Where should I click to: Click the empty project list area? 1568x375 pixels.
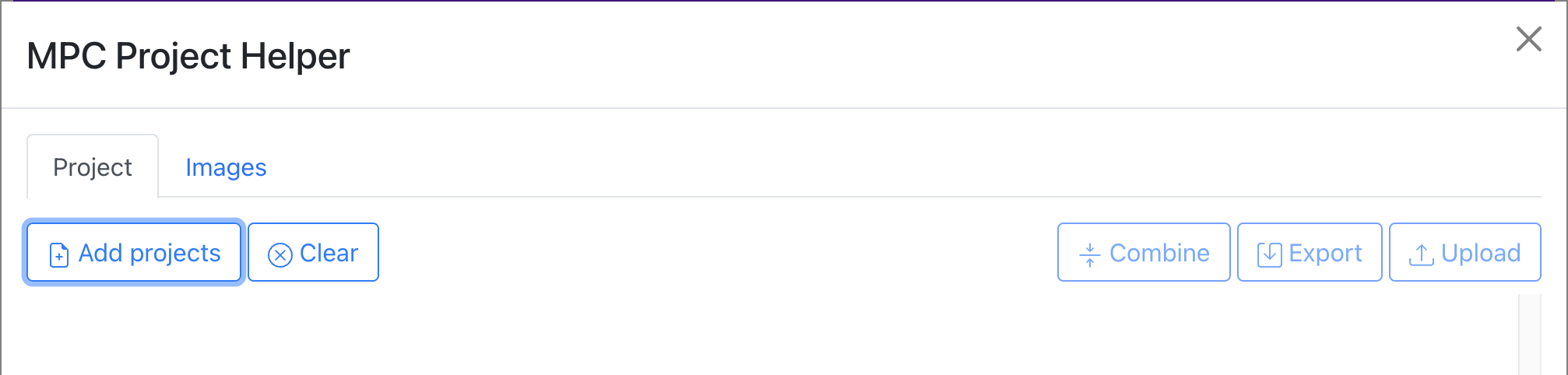click(x=701, y=335)
